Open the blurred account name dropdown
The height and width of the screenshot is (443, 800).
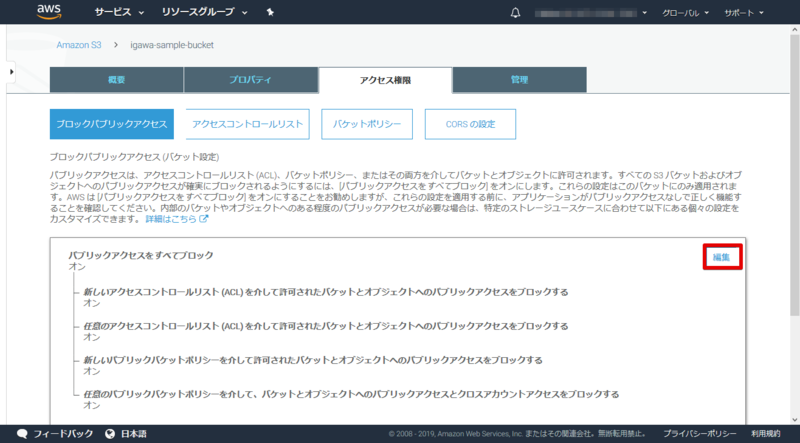click(591, 13)
